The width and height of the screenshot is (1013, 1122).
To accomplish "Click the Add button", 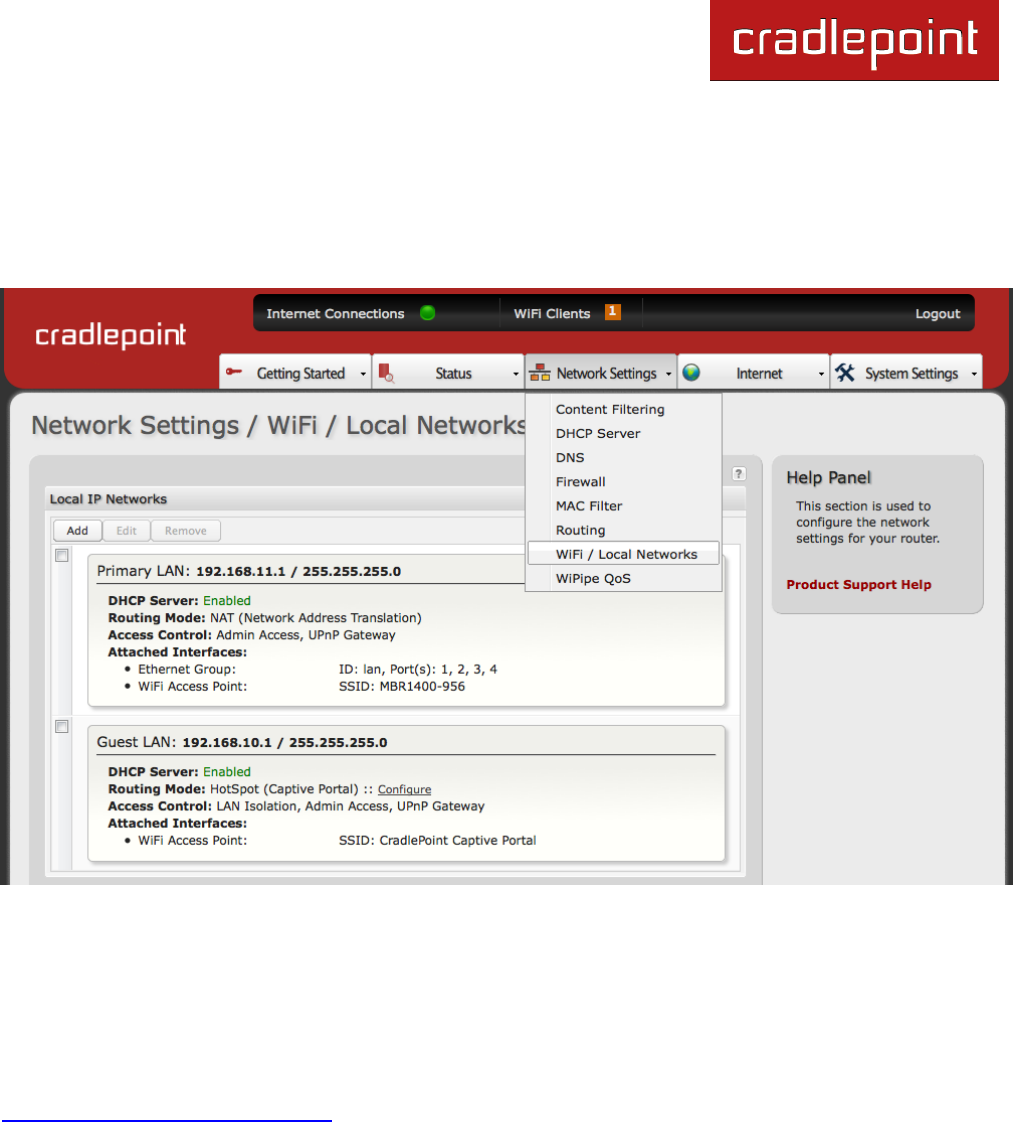I will [77, 530].
